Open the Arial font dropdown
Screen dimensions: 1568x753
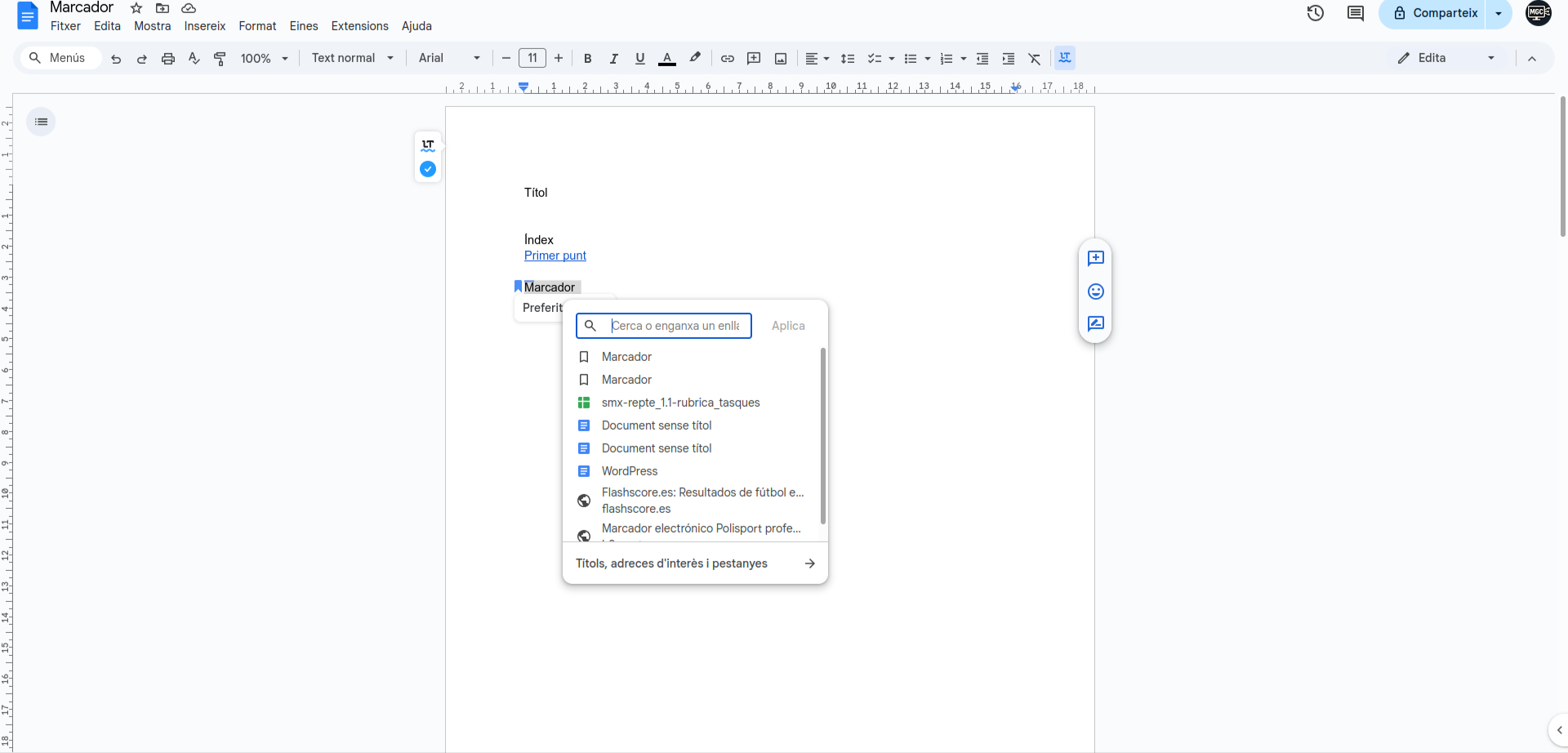(x=448, y=58)
